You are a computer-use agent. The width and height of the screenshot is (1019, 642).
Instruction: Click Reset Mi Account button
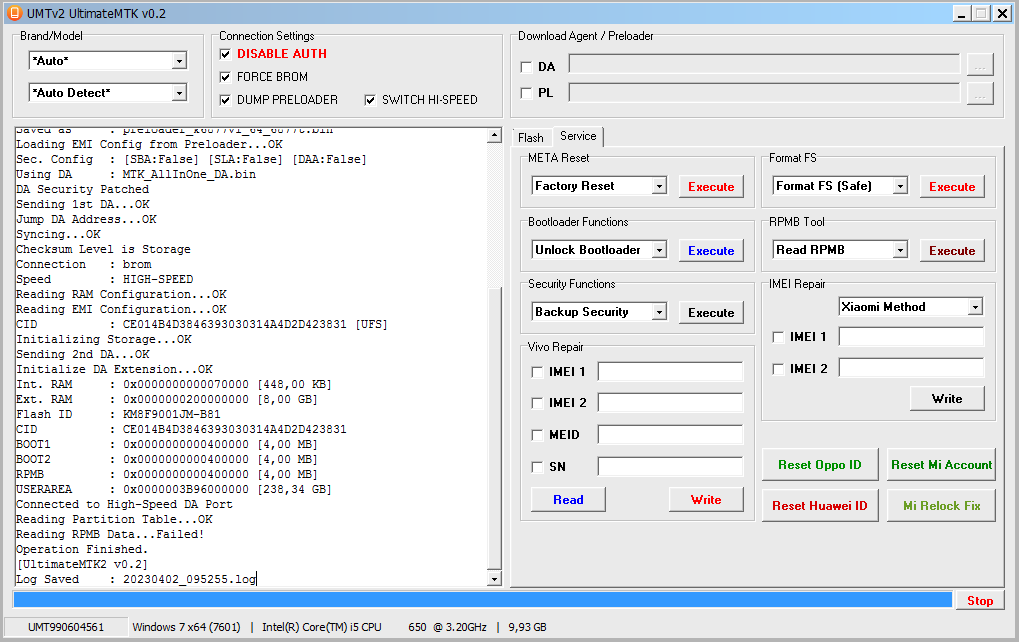pos(941,465)
